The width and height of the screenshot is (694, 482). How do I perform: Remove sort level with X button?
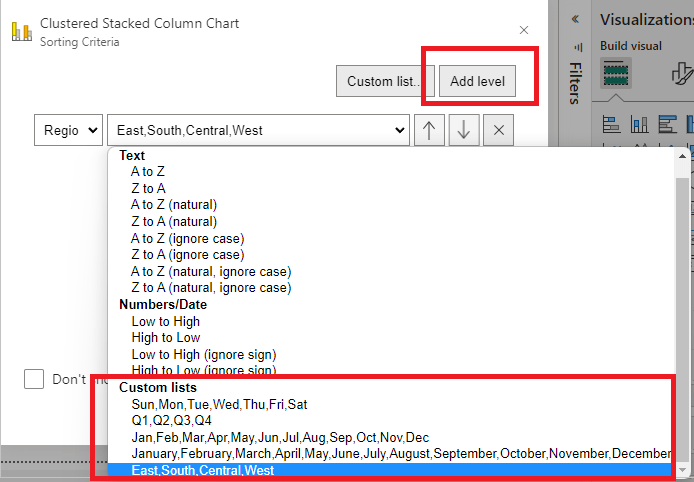click(x=499, y=130)
